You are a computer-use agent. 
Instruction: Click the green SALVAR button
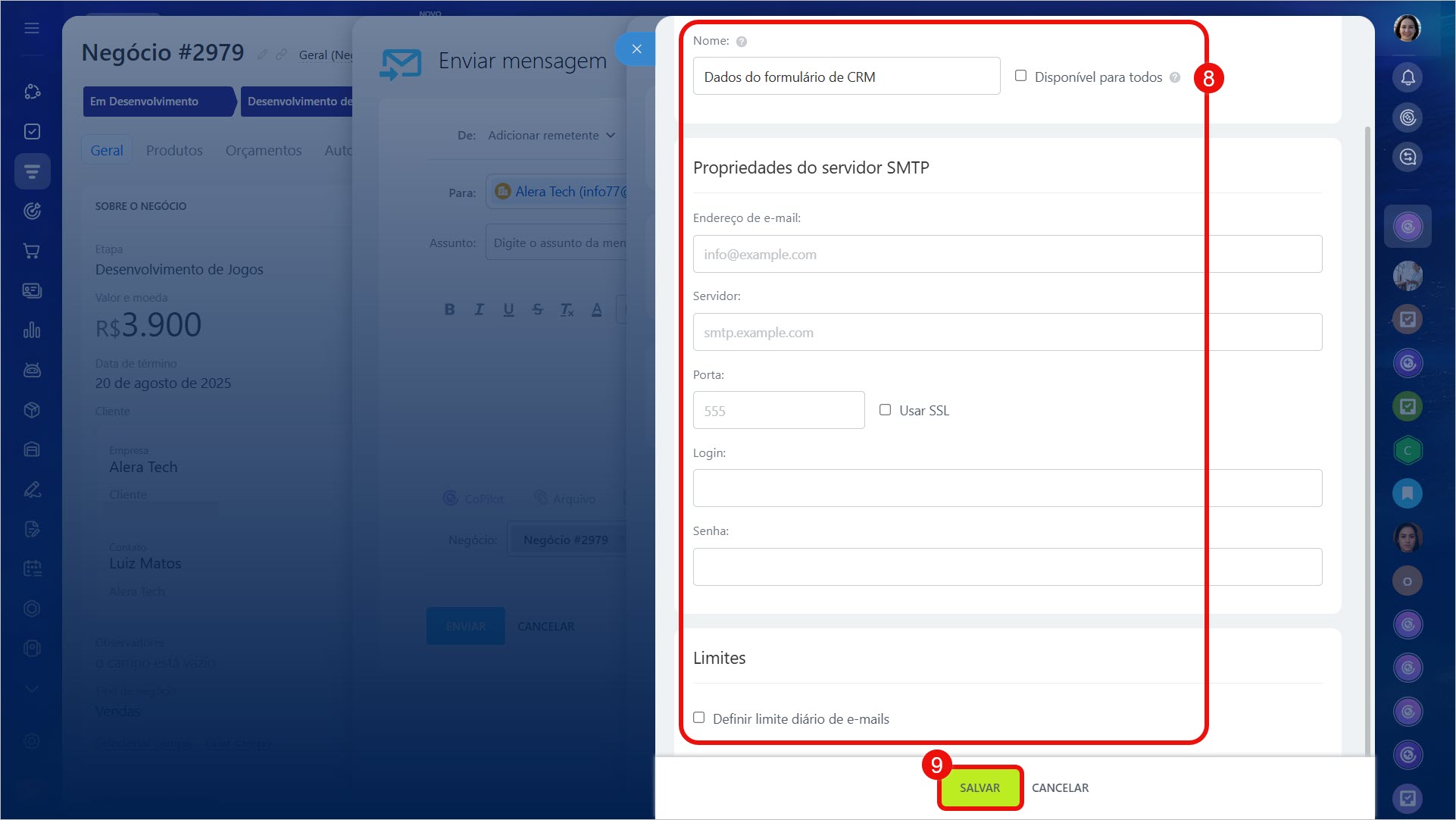coord(980,787)
